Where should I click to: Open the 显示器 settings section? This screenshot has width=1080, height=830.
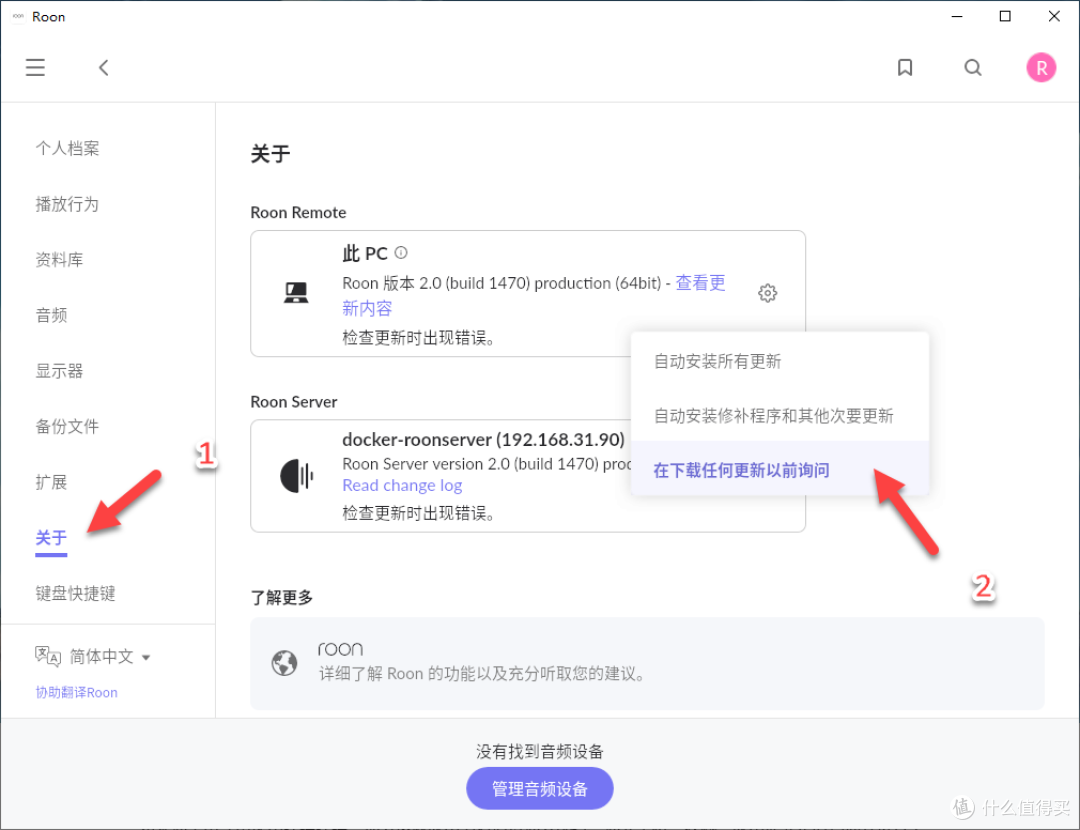(x=59, y=370)
